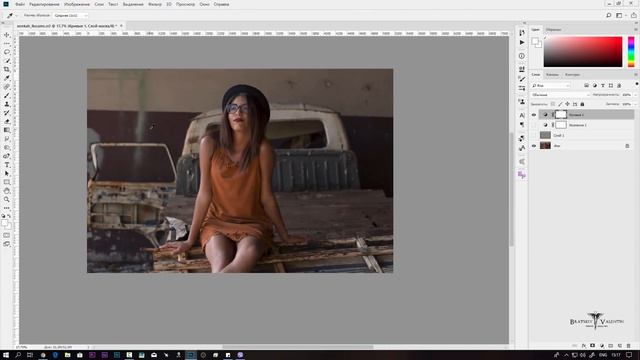Open the Character panel icon
The height and width of the screenshot is (360, 640).
(x=522, y=116)
